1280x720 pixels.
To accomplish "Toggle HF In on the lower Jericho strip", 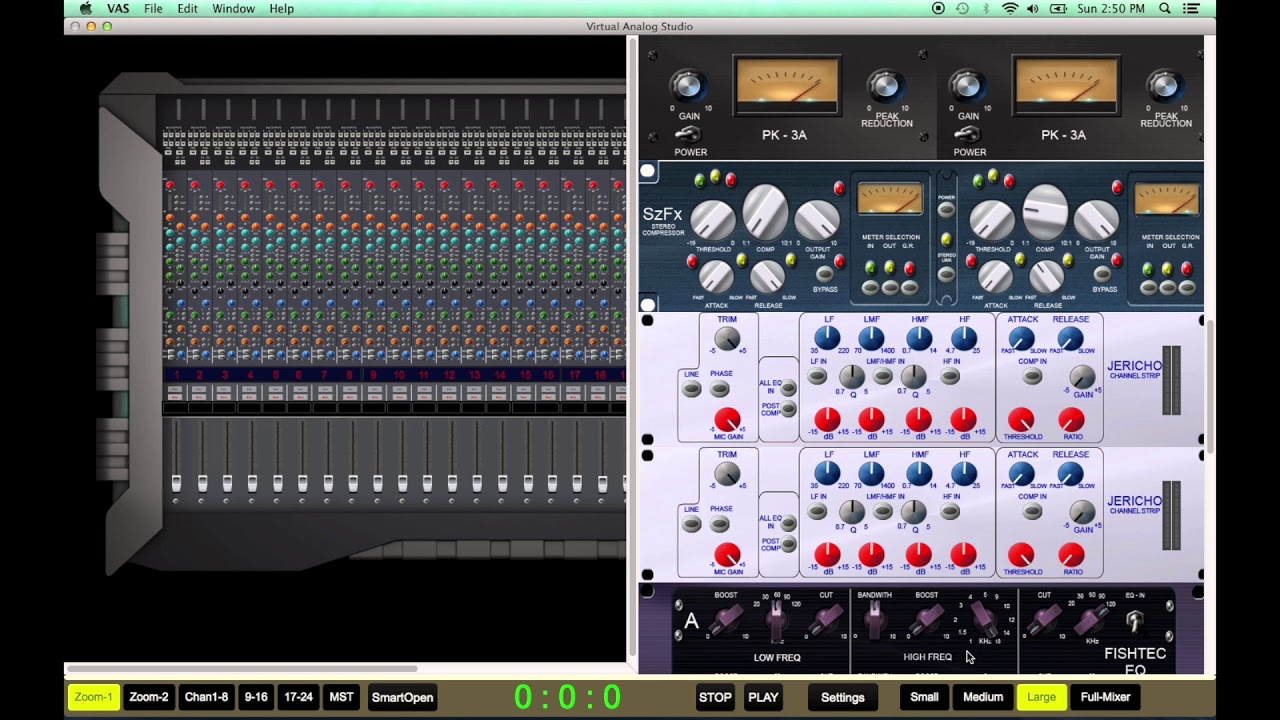I will (x=950, y=512).
